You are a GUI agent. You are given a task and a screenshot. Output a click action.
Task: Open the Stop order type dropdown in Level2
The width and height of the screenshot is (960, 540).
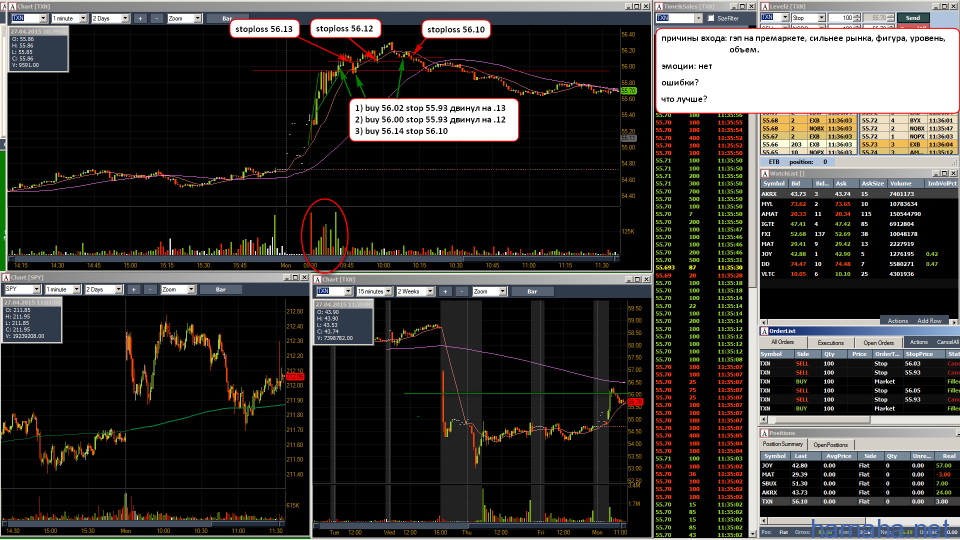pos(821,18)
